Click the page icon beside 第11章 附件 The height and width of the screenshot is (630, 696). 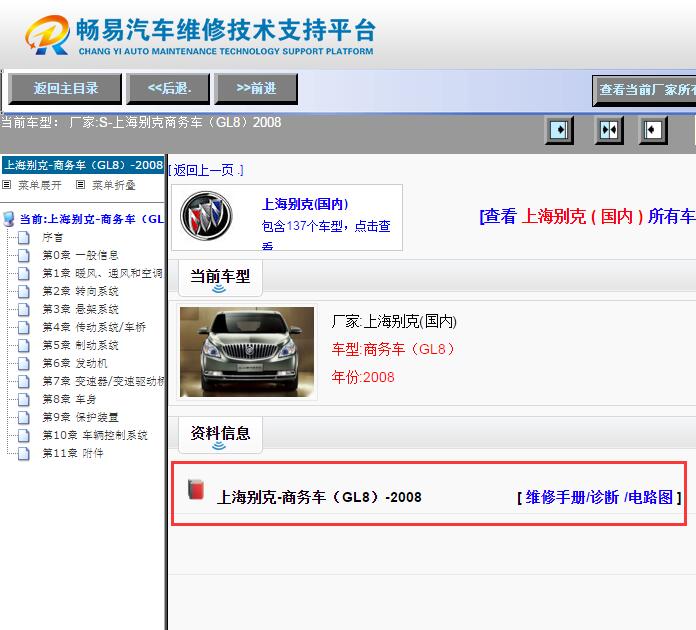(x=24, y=453)
